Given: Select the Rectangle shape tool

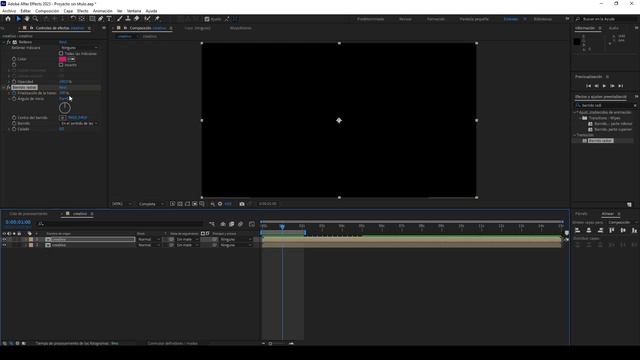Looking at the screenshot, I should 92,19.
